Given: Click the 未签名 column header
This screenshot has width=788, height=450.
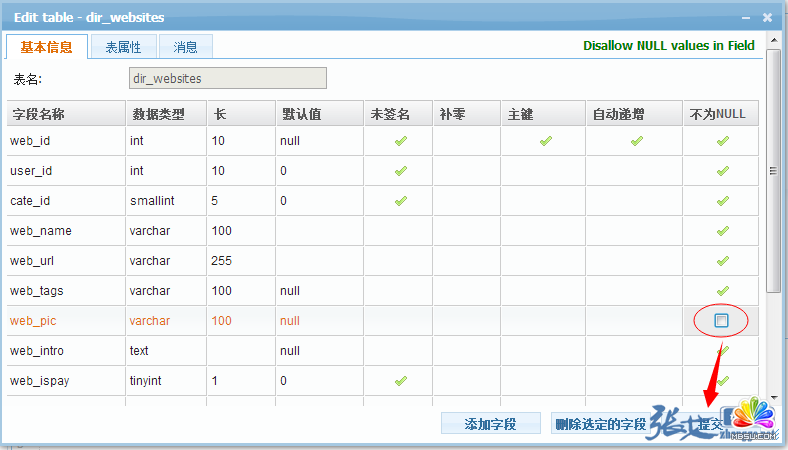Looking at the screenshot, I should [x=399, y=114].
